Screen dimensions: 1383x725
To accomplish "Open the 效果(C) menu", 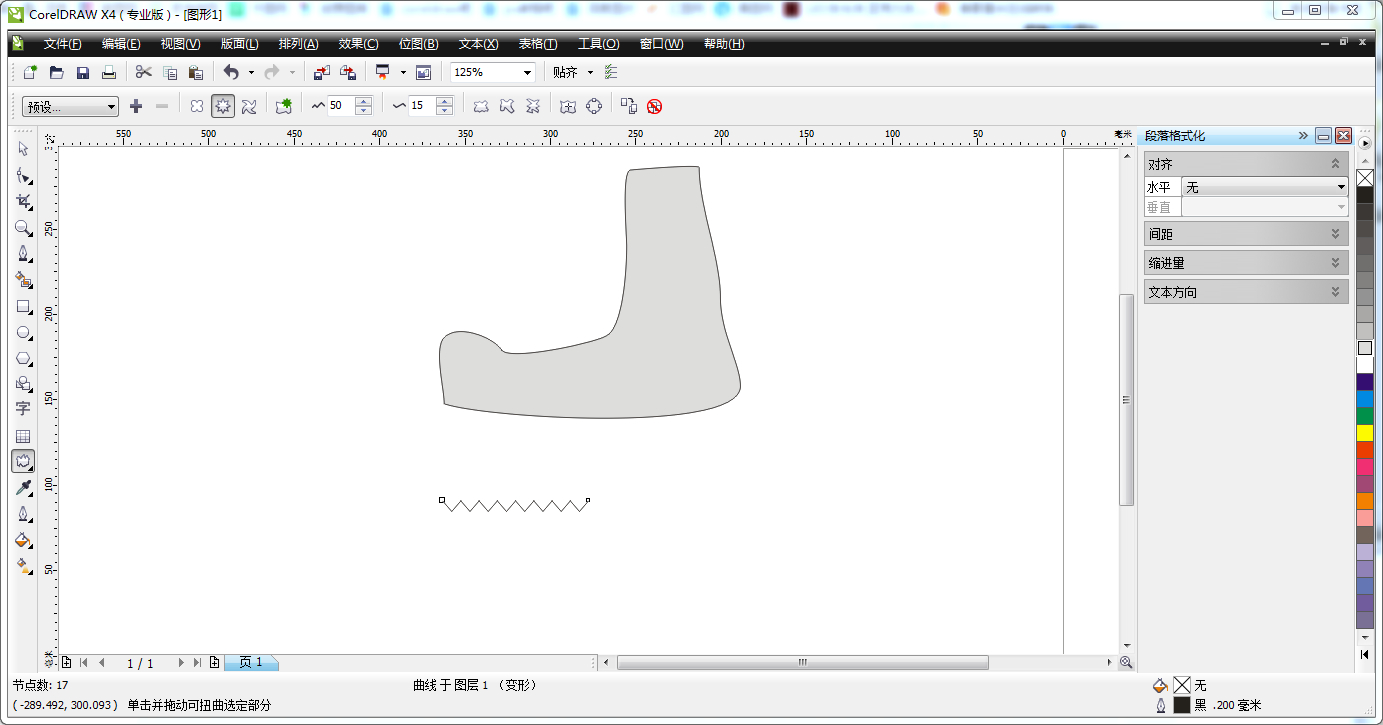I will coord(358,44).
